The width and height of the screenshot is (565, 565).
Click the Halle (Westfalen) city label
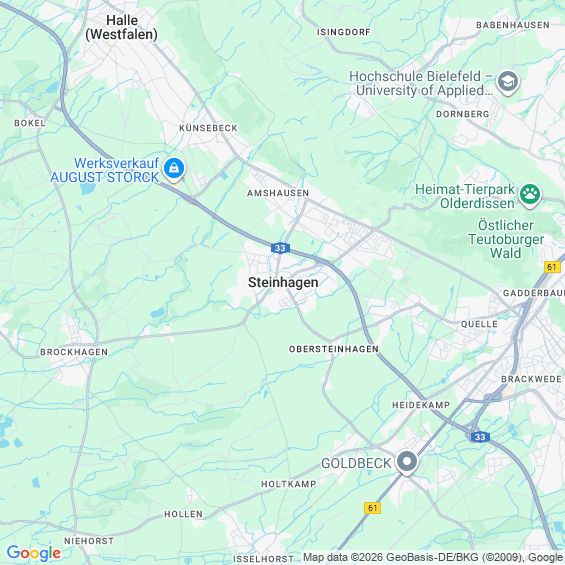pos(122,27)
